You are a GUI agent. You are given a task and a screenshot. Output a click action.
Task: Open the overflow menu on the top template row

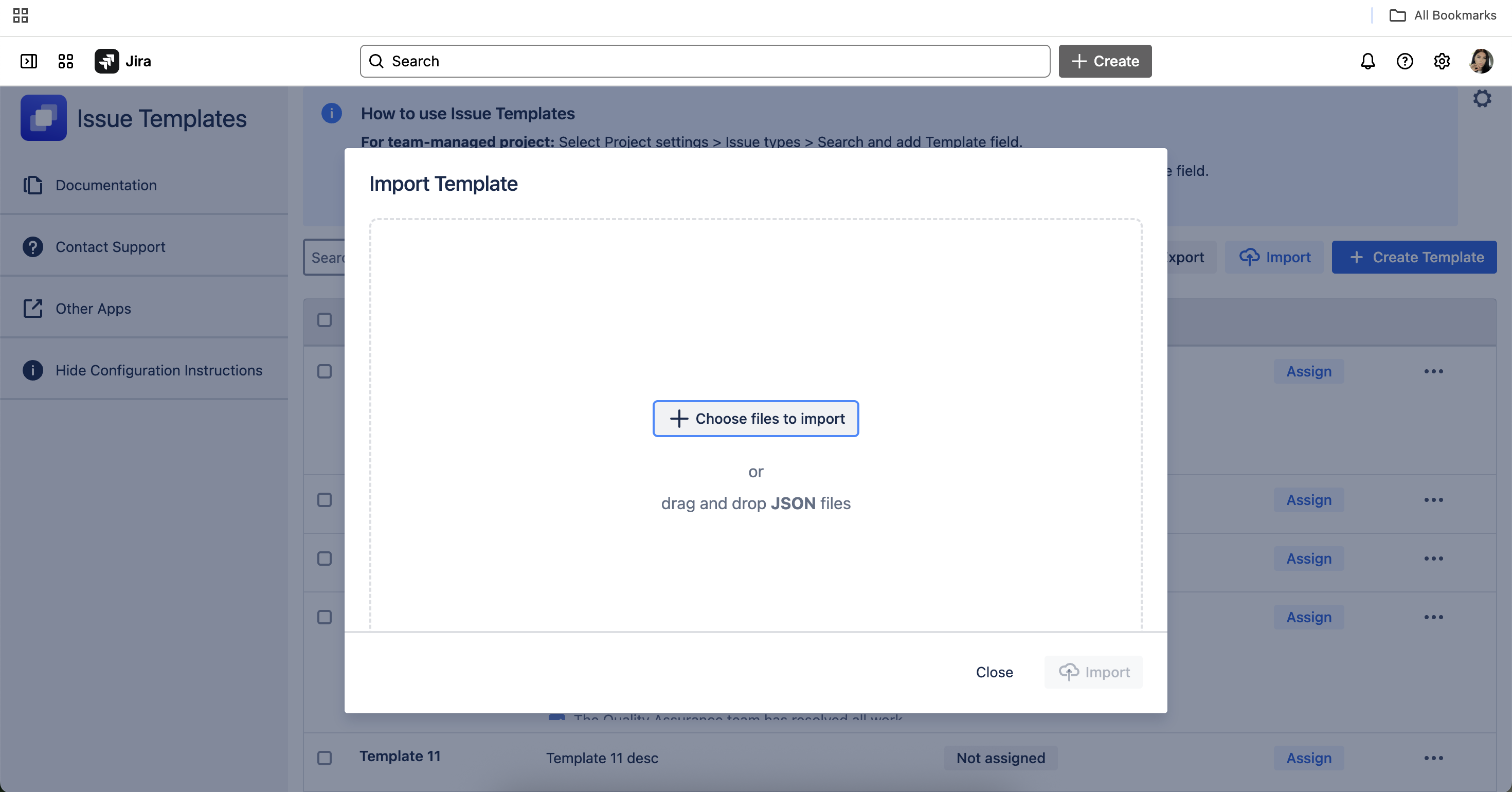(x=1434, y=371)
